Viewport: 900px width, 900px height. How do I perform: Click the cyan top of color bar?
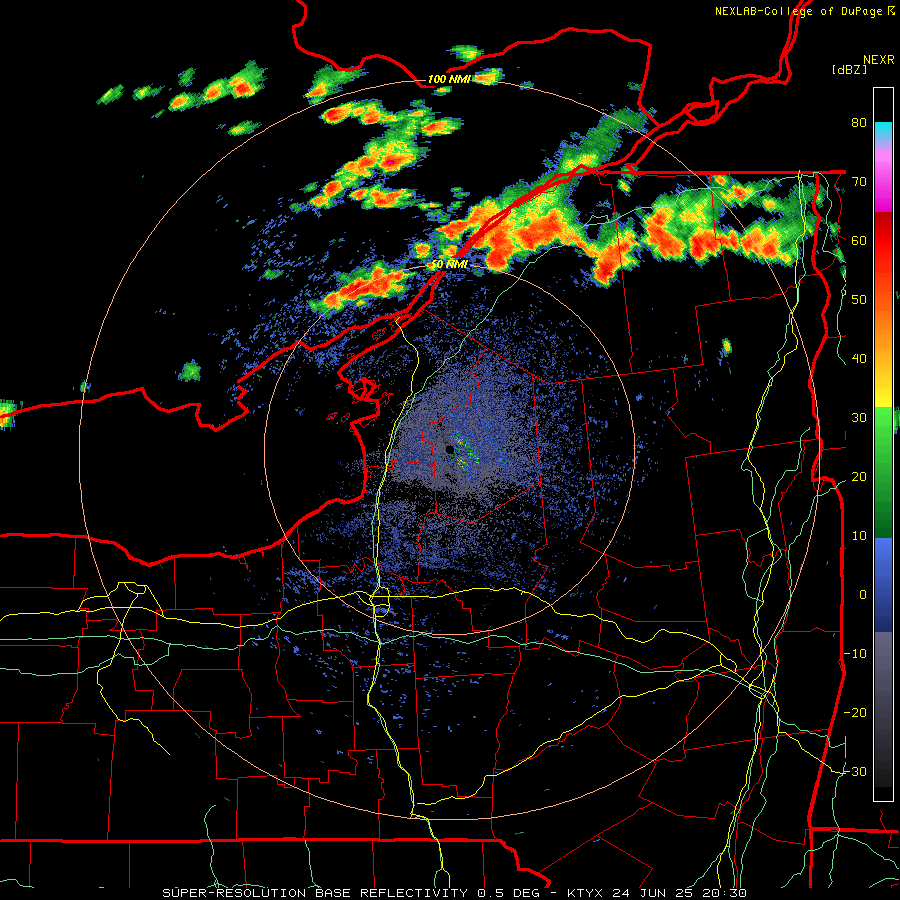[883, 132]
